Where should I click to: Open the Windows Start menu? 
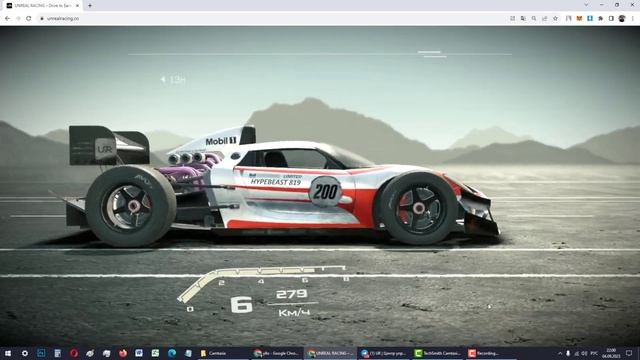tap(8, 353)
